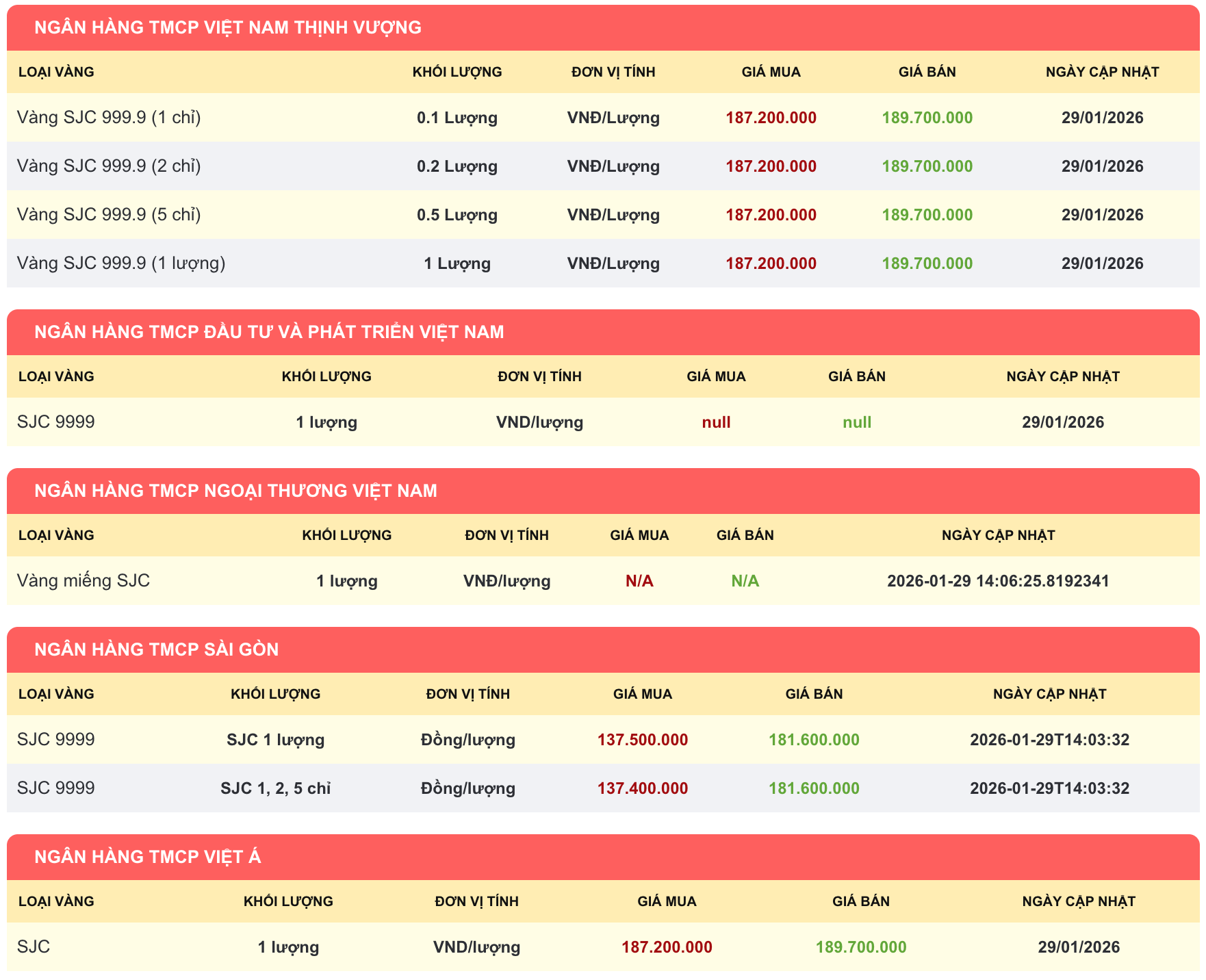Select the Ngân hàng TMCP Sài Gòn header

[156, 649]
